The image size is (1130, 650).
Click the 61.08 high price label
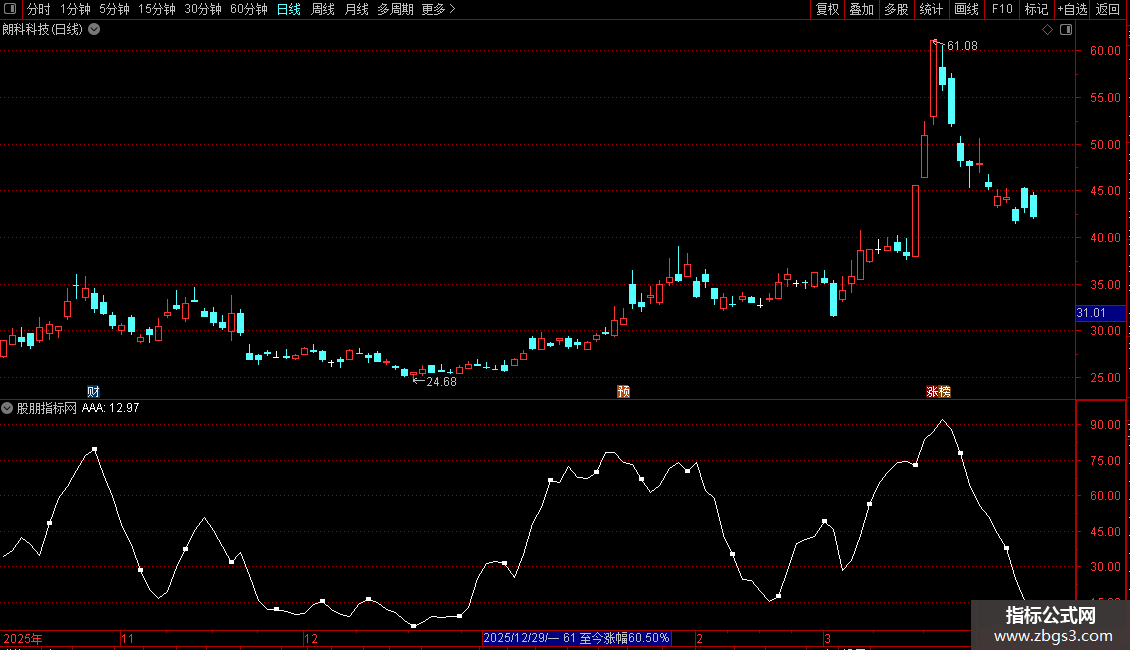(x=962, y=45)
